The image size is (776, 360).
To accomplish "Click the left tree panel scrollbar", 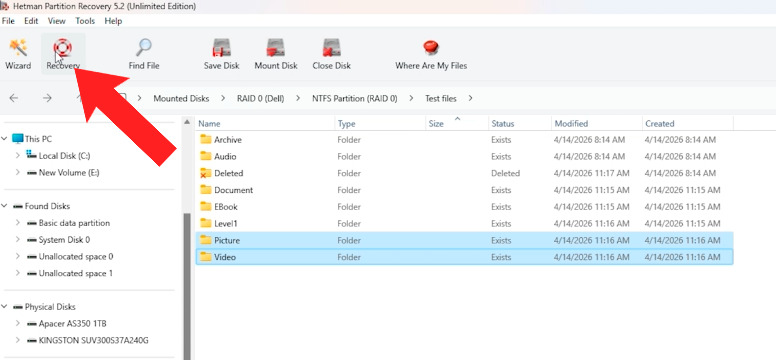I will (187, 287).
